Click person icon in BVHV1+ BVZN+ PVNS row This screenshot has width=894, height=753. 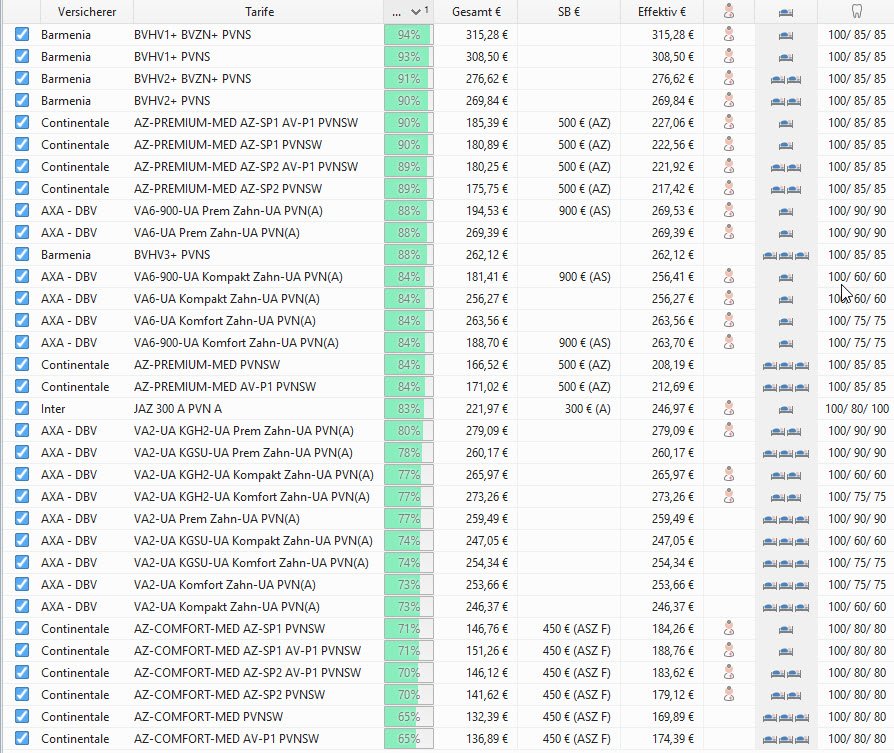click(x=729, y=34)
